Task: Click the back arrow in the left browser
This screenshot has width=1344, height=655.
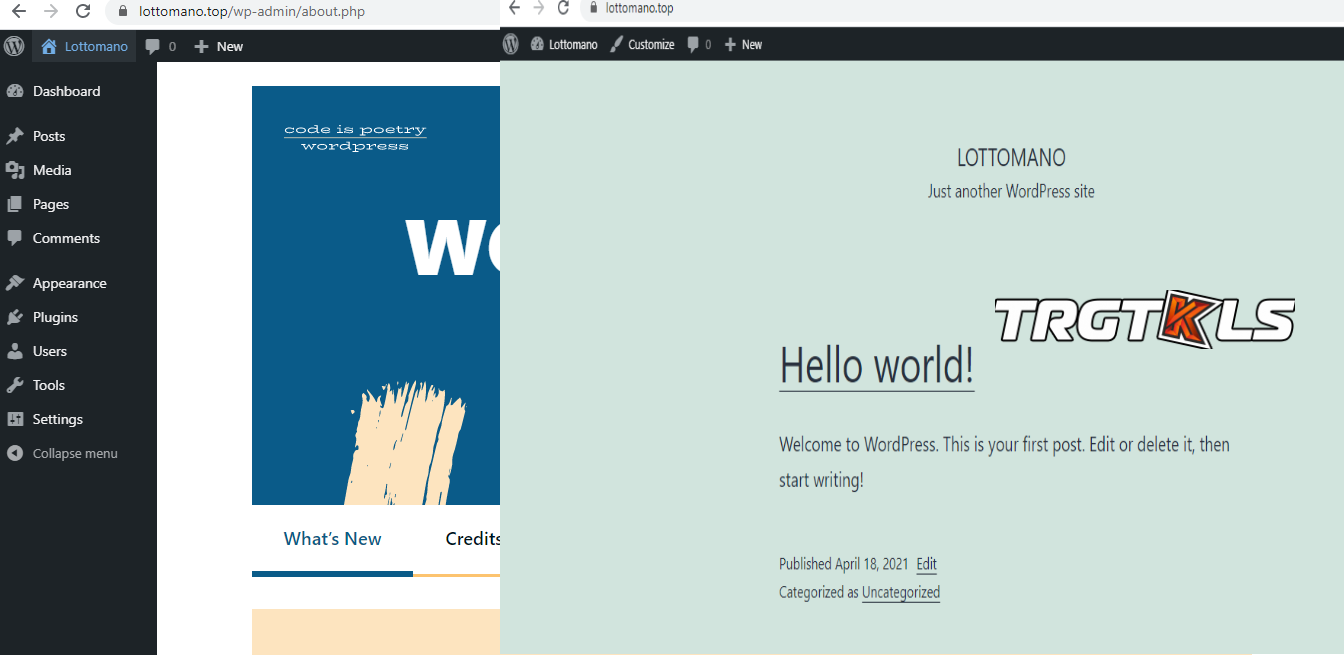Action: [18, 12]
